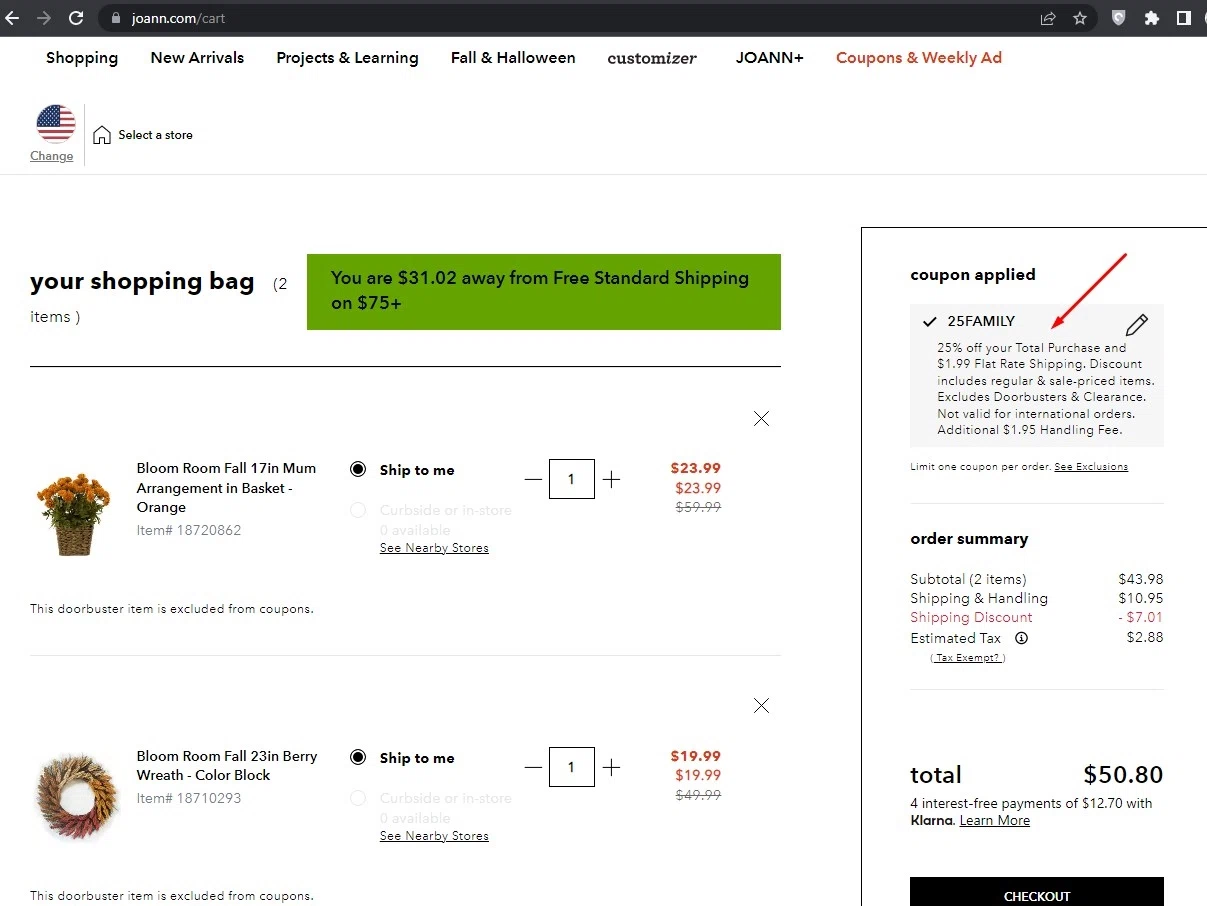
Task: Click the US flag country icon
Action: coord(56,124)
